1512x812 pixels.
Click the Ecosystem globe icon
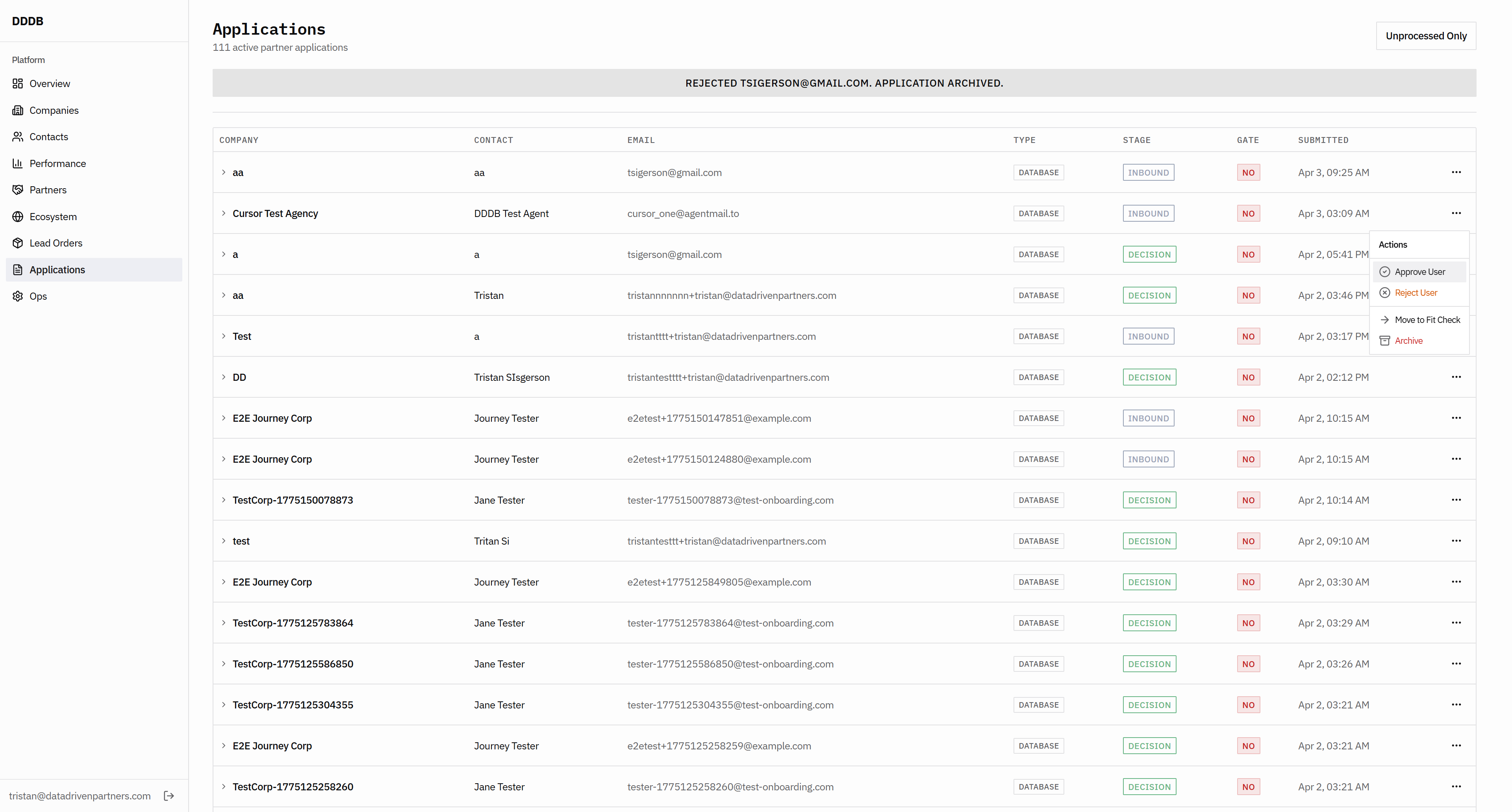point(18,217)
